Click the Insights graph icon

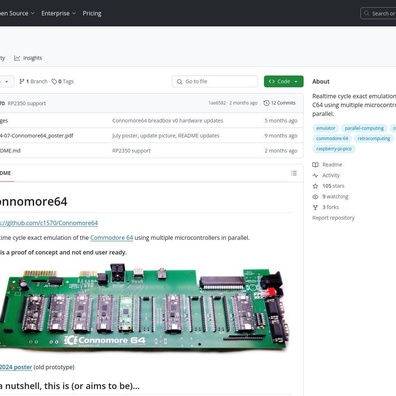point(17,58)
